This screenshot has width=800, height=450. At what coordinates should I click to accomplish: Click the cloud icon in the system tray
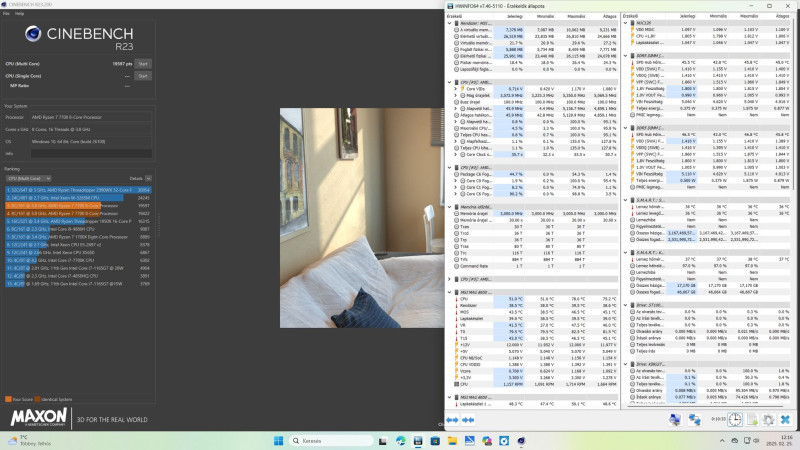tap(735, 441)
